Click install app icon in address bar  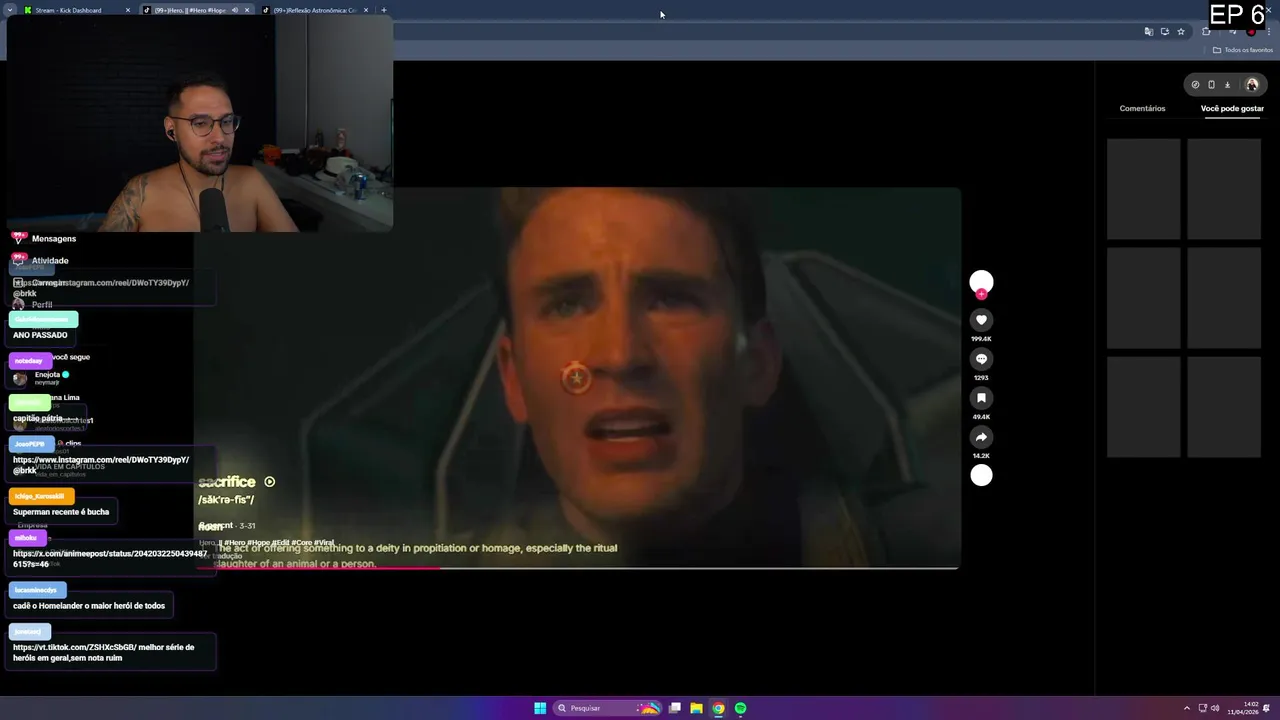[1164, 32]
